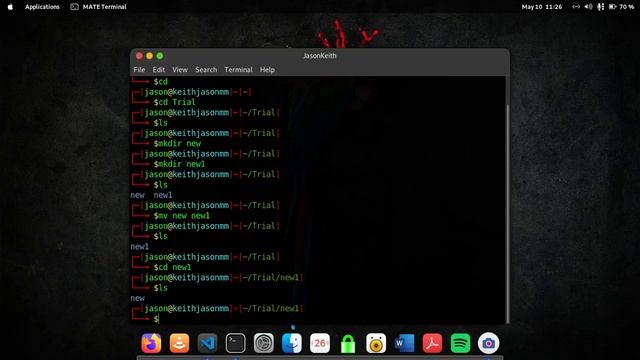This screenshot has height=360, width=640.
Task: Click the JasonKeith window title
Action: point(320,56)
